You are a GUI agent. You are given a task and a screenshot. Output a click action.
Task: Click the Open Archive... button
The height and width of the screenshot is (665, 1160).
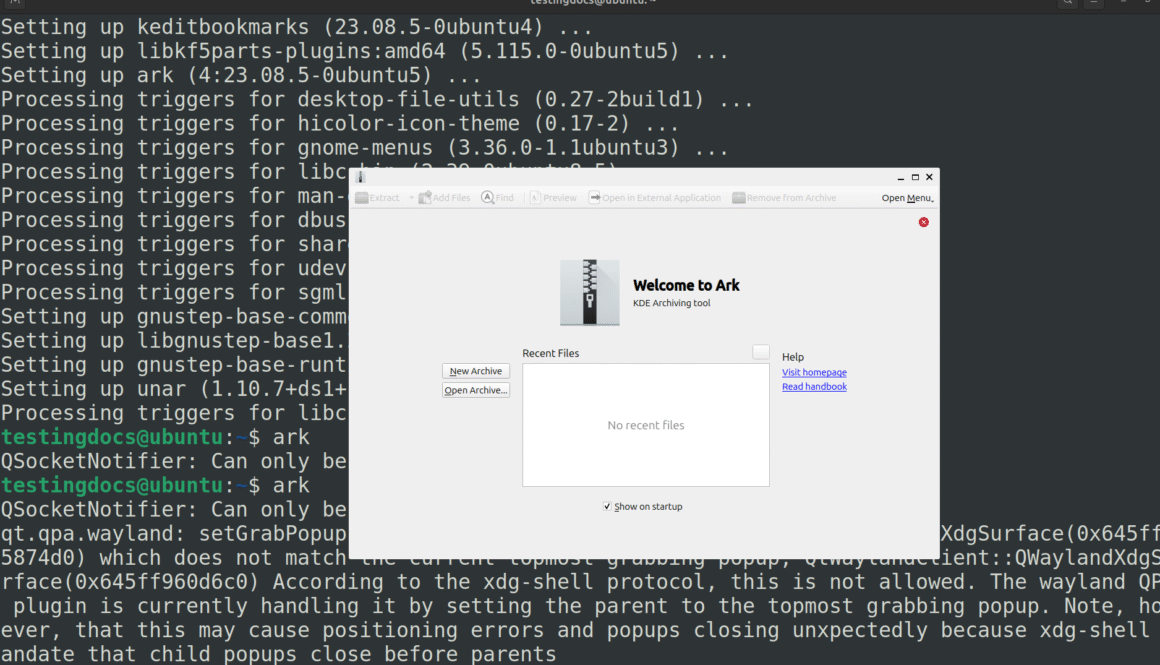click(476, 390)
